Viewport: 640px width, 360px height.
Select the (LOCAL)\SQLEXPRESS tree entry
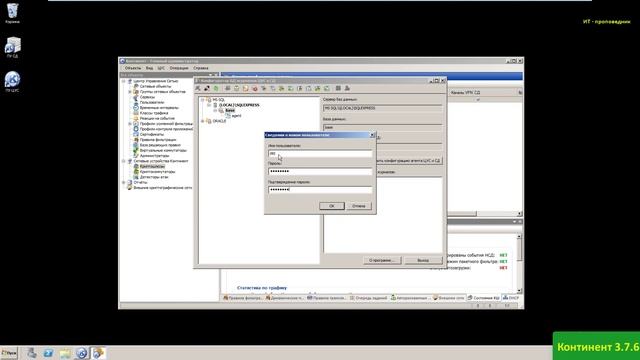coord(239,105)
